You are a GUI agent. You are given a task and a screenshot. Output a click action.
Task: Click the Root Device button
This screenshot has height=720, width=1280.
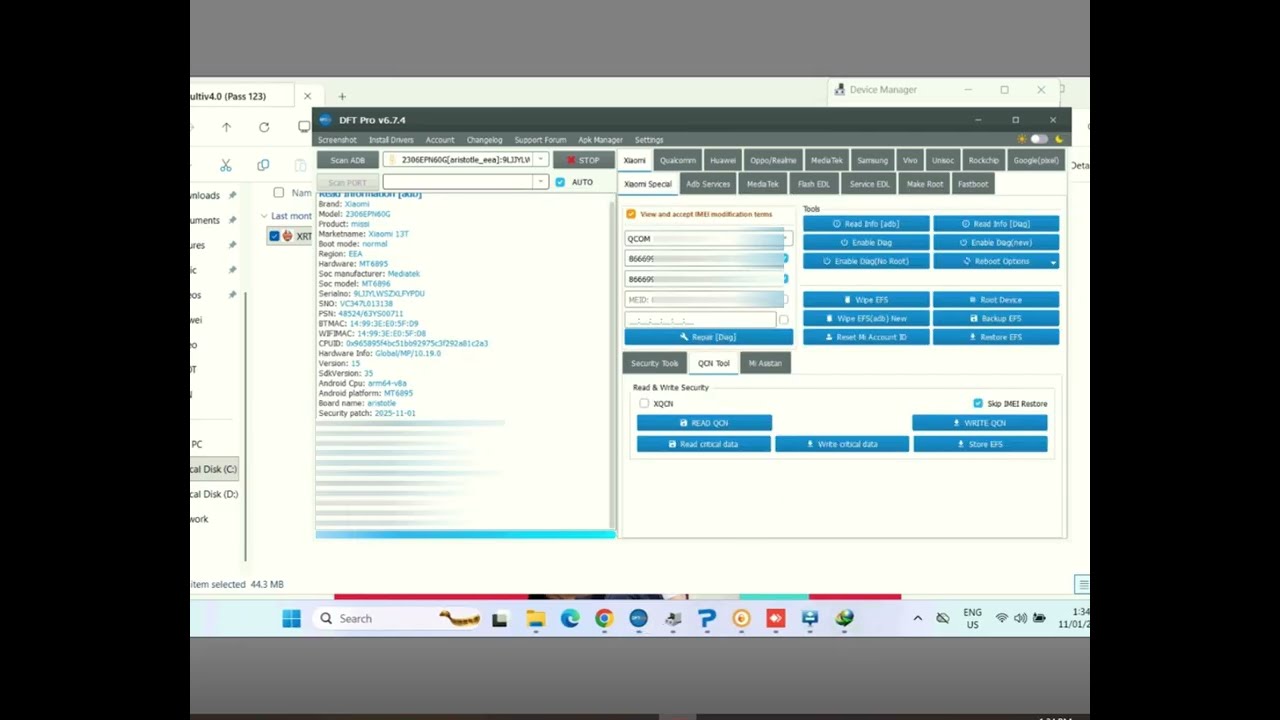[x=996, y=300]
